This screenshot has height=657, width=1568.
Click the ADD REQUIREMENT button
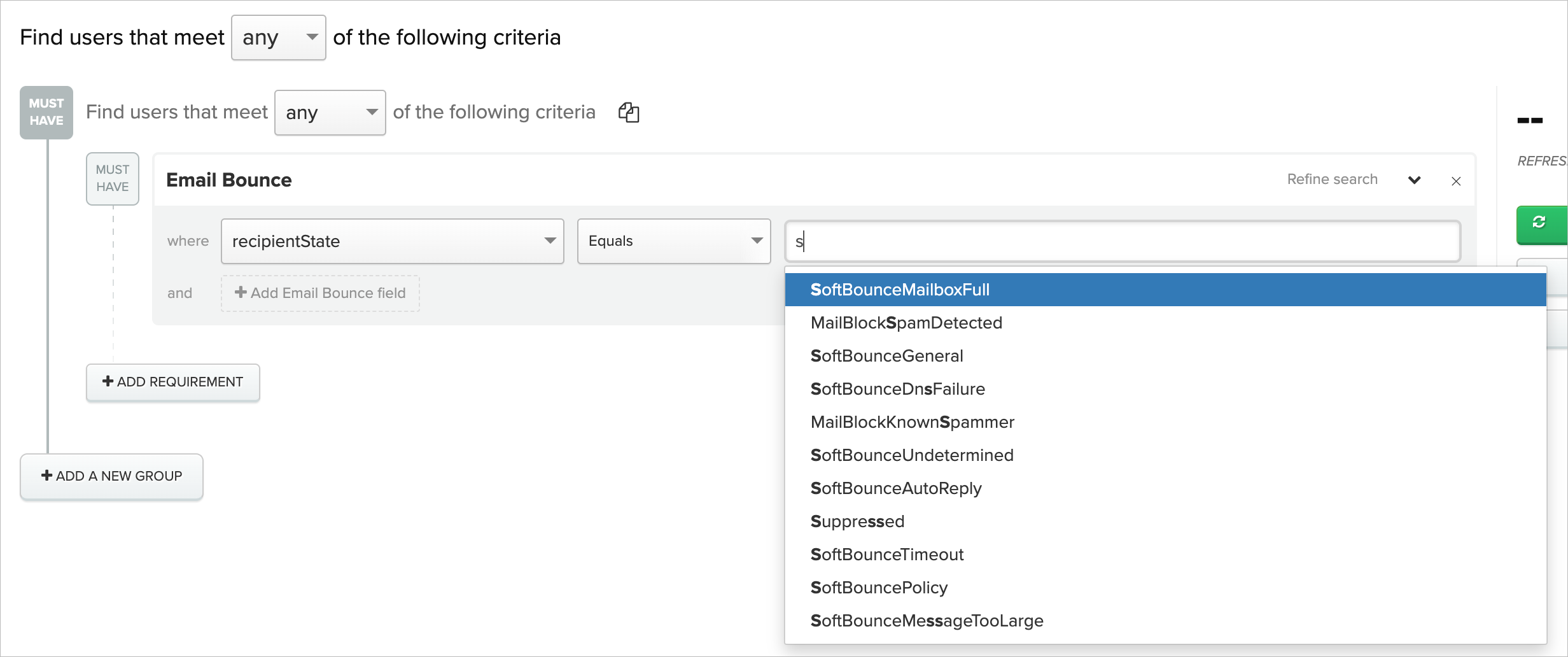coord(172,382)
